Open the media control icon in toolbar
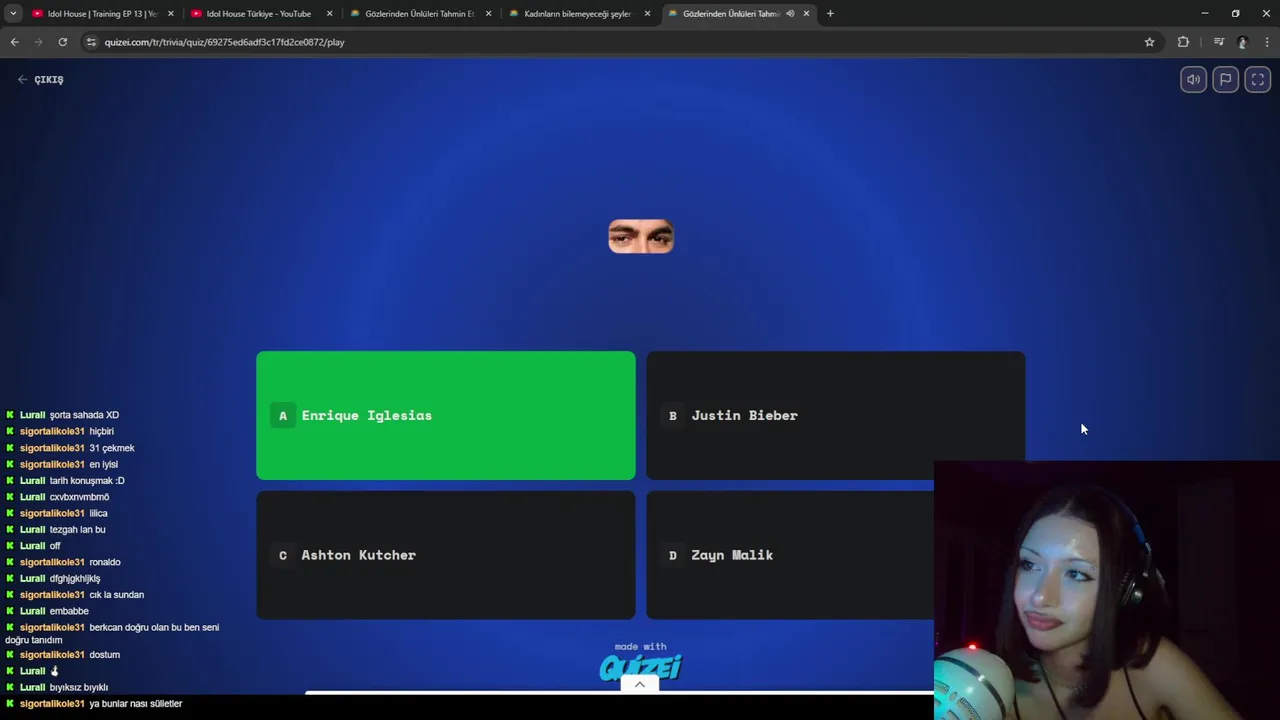The width and height of the screenshot is (1280, 720). tap(1218, 42)
